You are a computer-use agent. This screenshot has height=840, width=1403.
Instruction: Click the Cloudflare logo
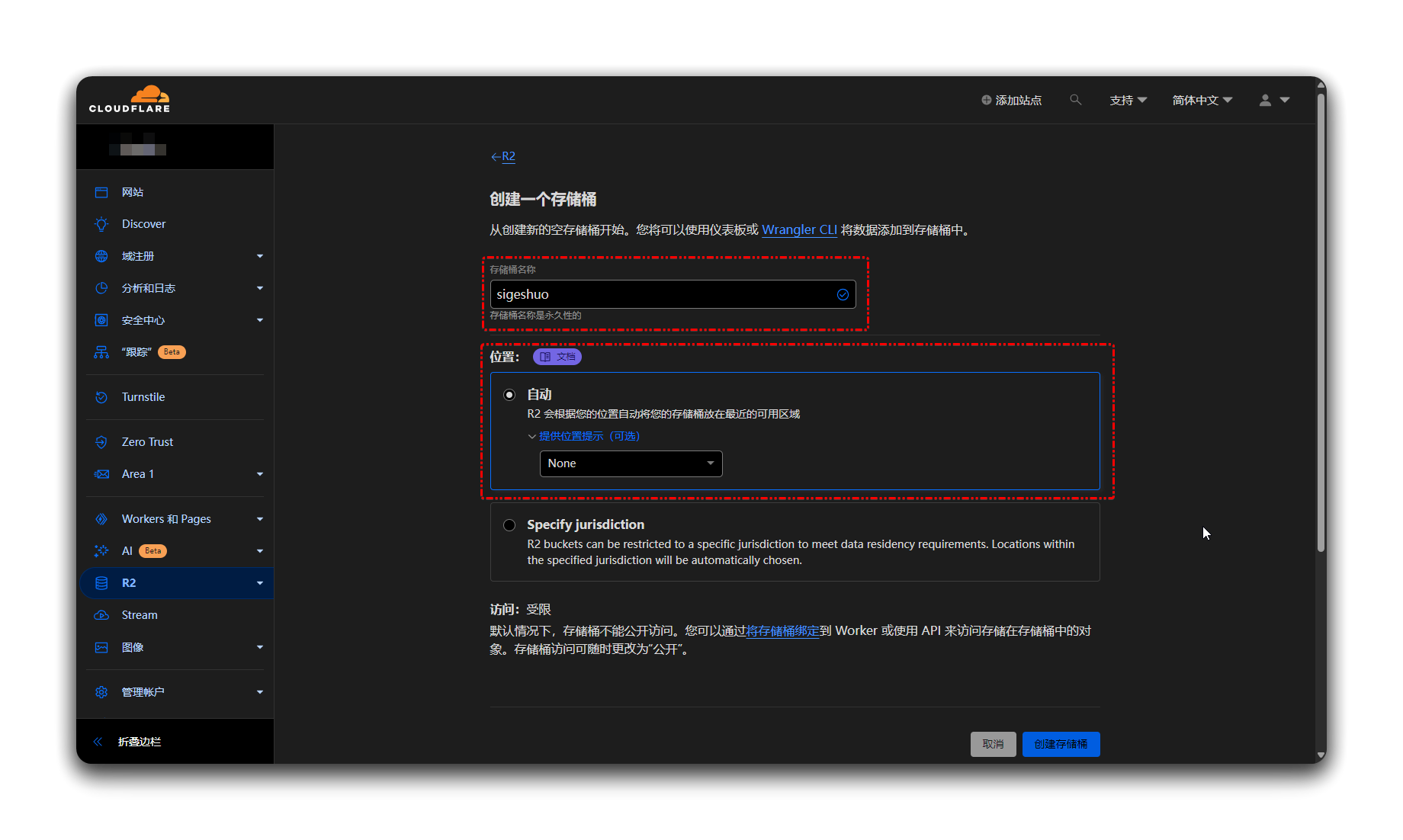pyautogui.click(x=129, y=99)
